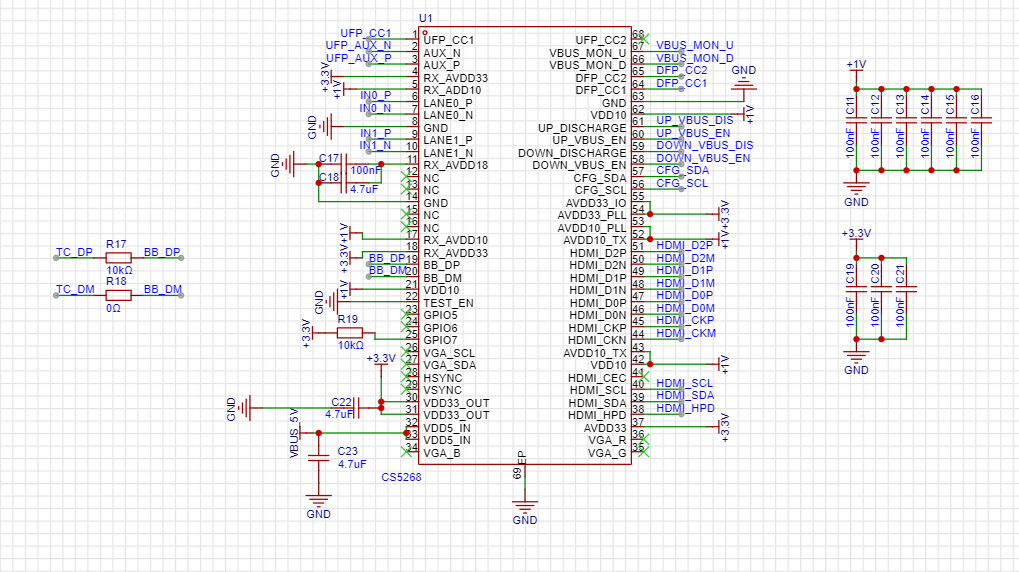Click the blue HDMI_SCL net label
Screen dimensions: 1019x572
(684, 384)
